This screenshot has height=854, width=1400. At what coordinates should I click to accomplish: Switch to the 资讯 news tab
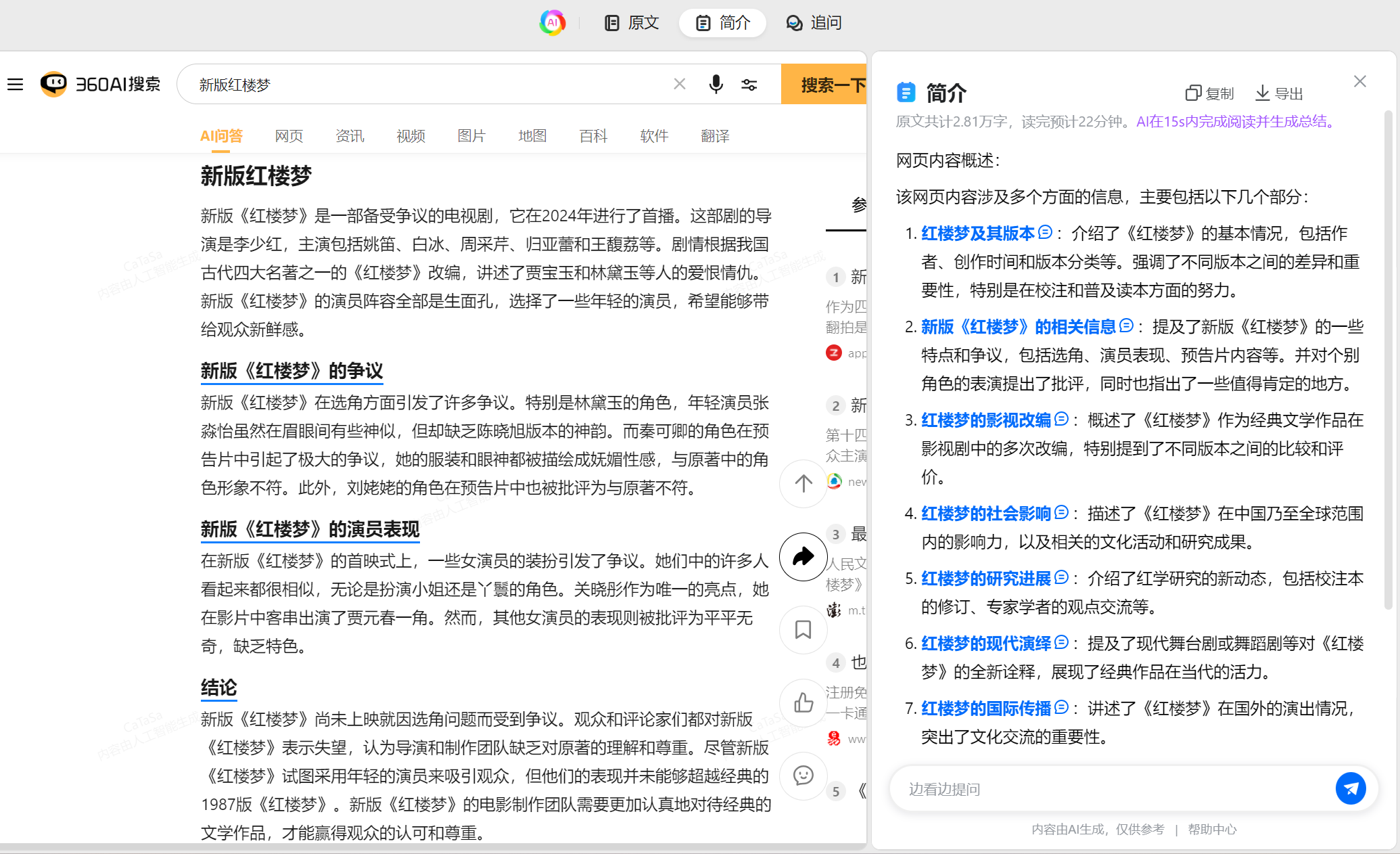coord(350,136)
